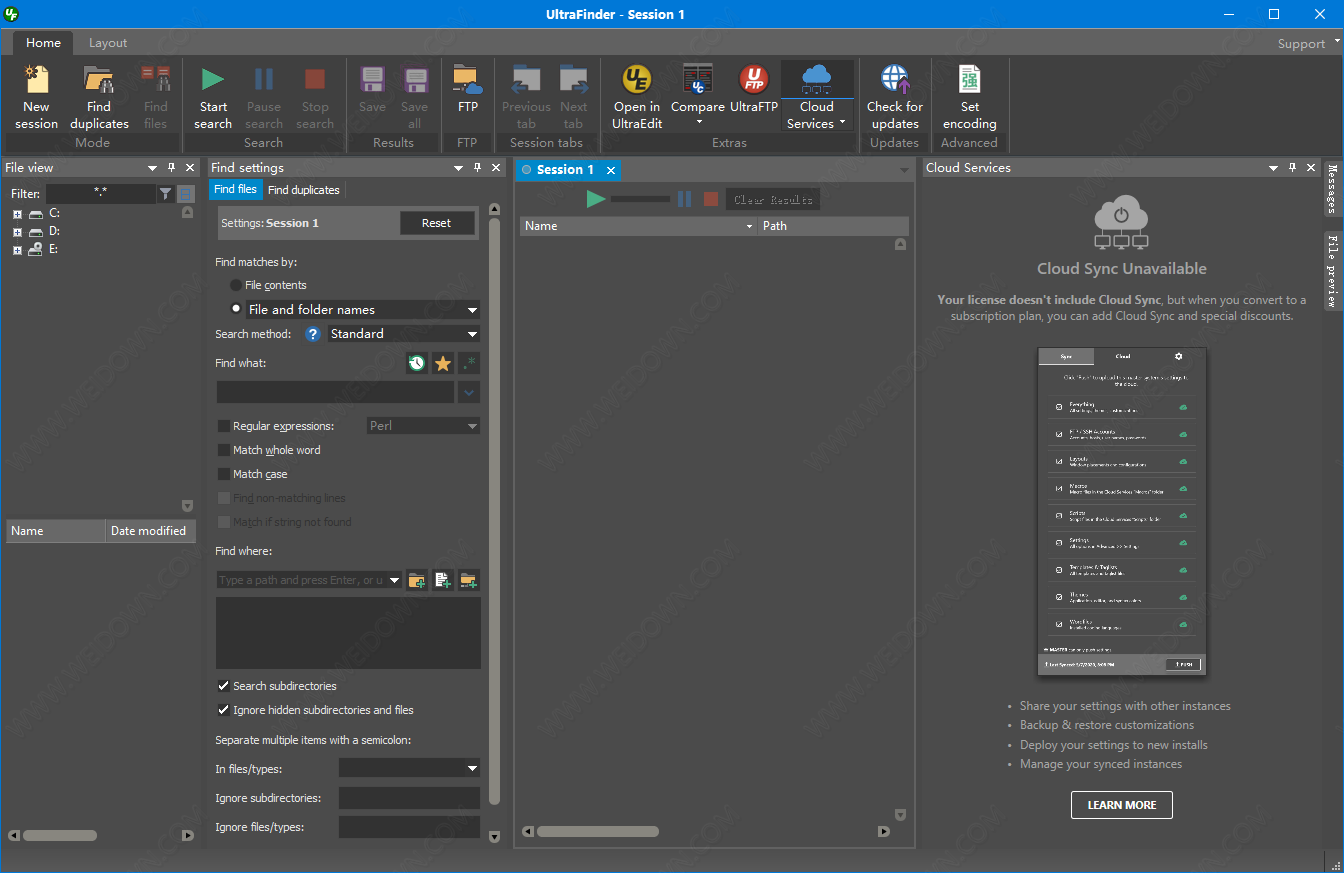The height and width of the screenshot is (873, 1344).
Task: Expand the C: drive in File view
Action: pos(17,214)
